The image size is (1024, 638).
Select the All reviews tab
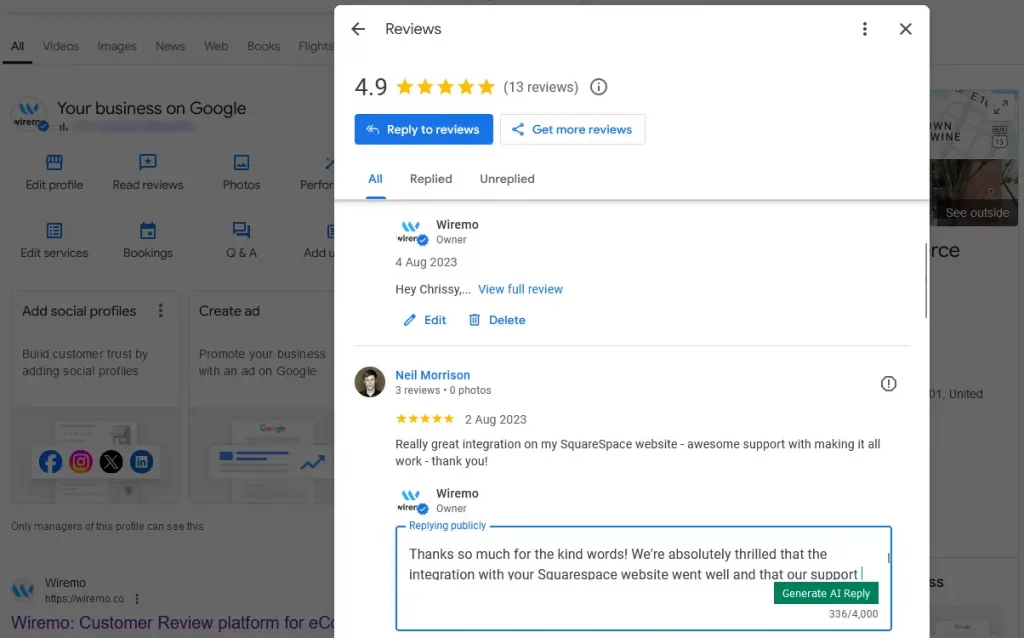[x=375, y=179]
